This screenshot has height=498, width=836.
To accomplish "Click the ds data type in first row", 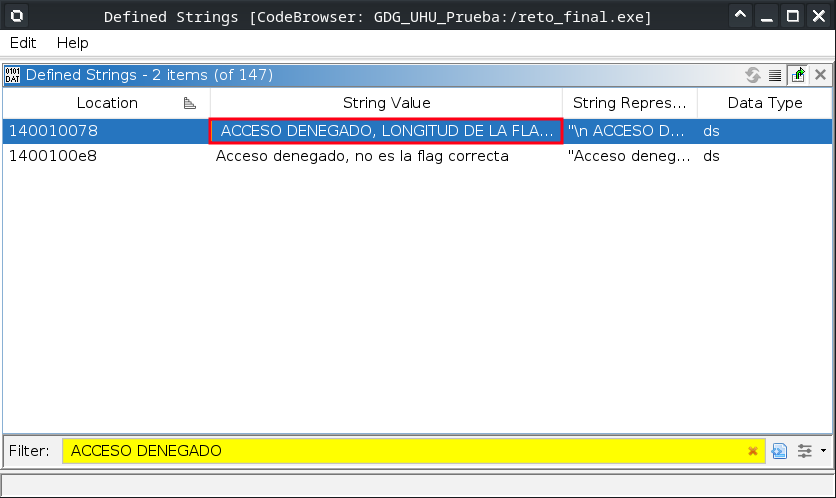I will (x=765, y=131).
